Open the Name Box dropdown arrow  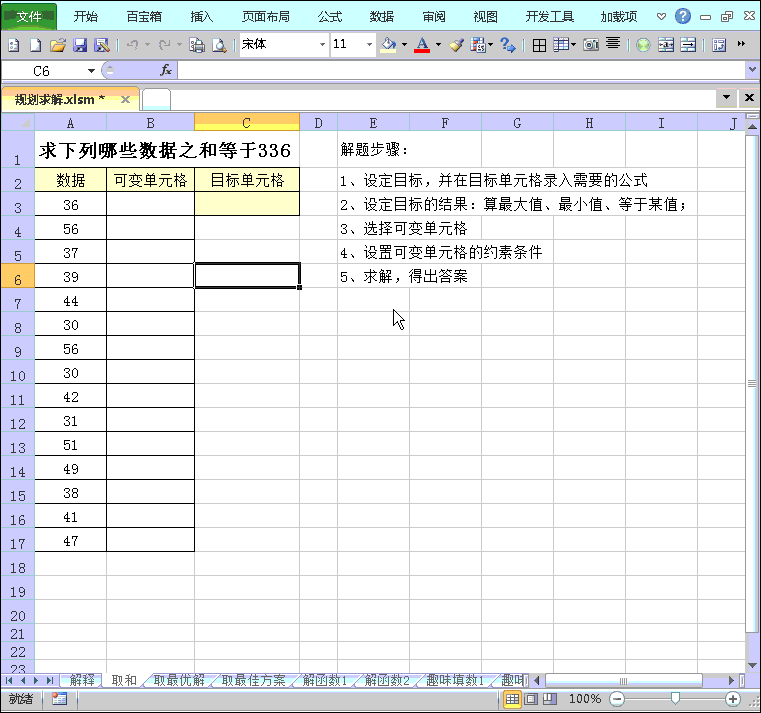click(91, 71)
